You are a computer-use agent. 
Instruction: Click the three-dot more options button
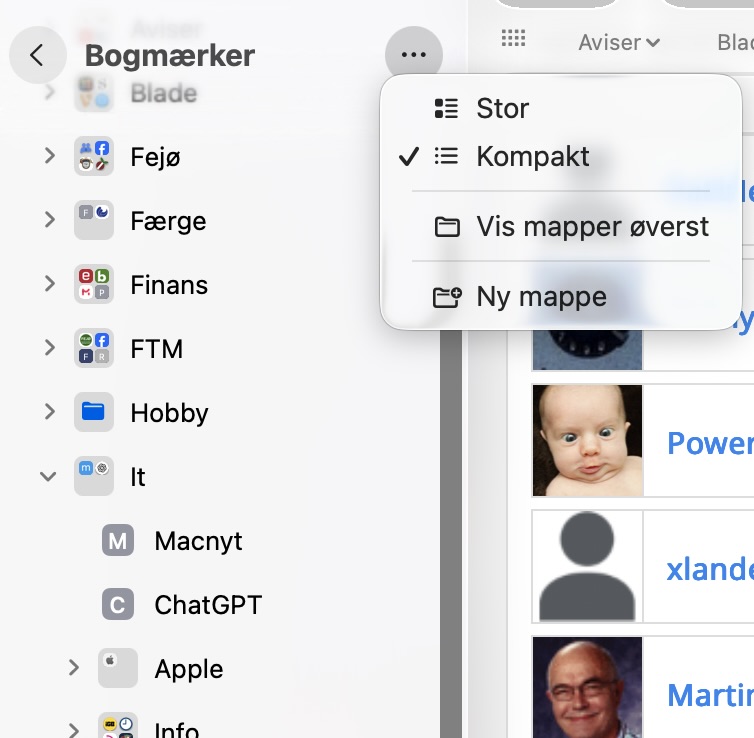[413, 55]
